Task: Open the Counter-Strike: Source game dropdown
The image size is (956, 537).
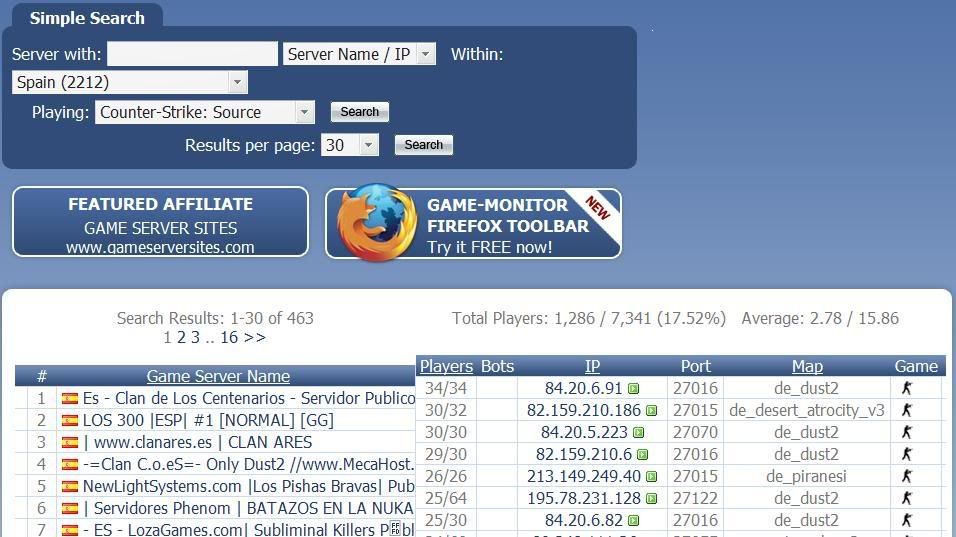Action: (205, 112)
